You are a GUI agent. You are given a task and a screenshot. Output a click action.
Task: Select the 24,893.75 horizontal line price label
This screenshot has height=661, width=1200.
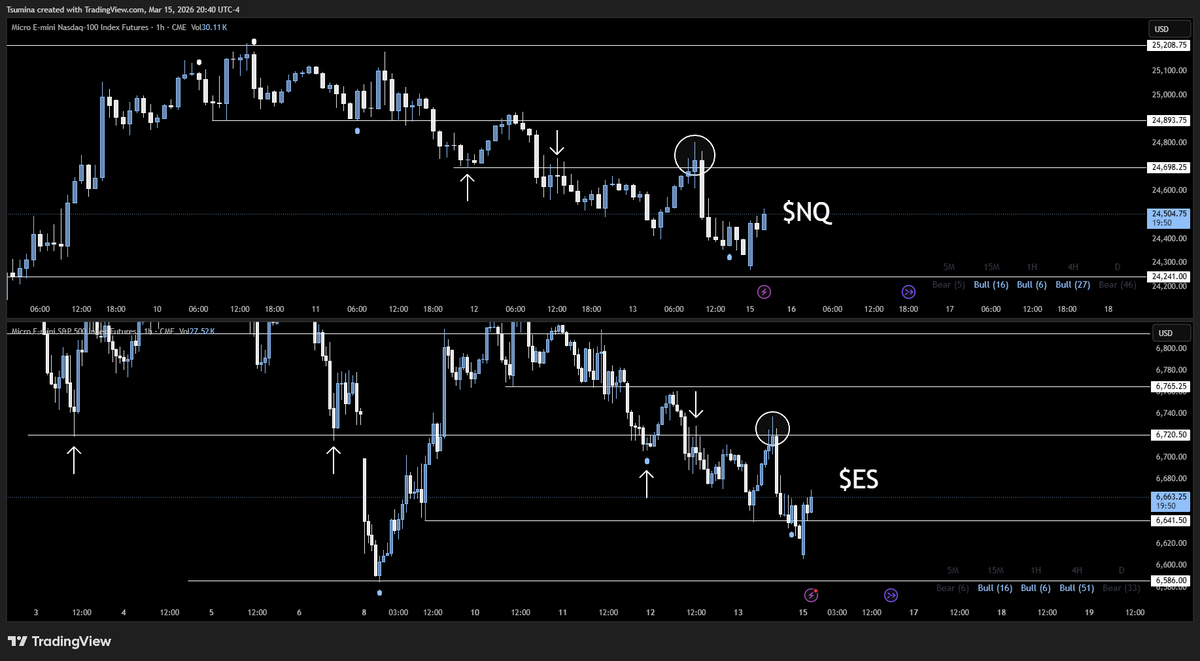[x=1169, y=120]
